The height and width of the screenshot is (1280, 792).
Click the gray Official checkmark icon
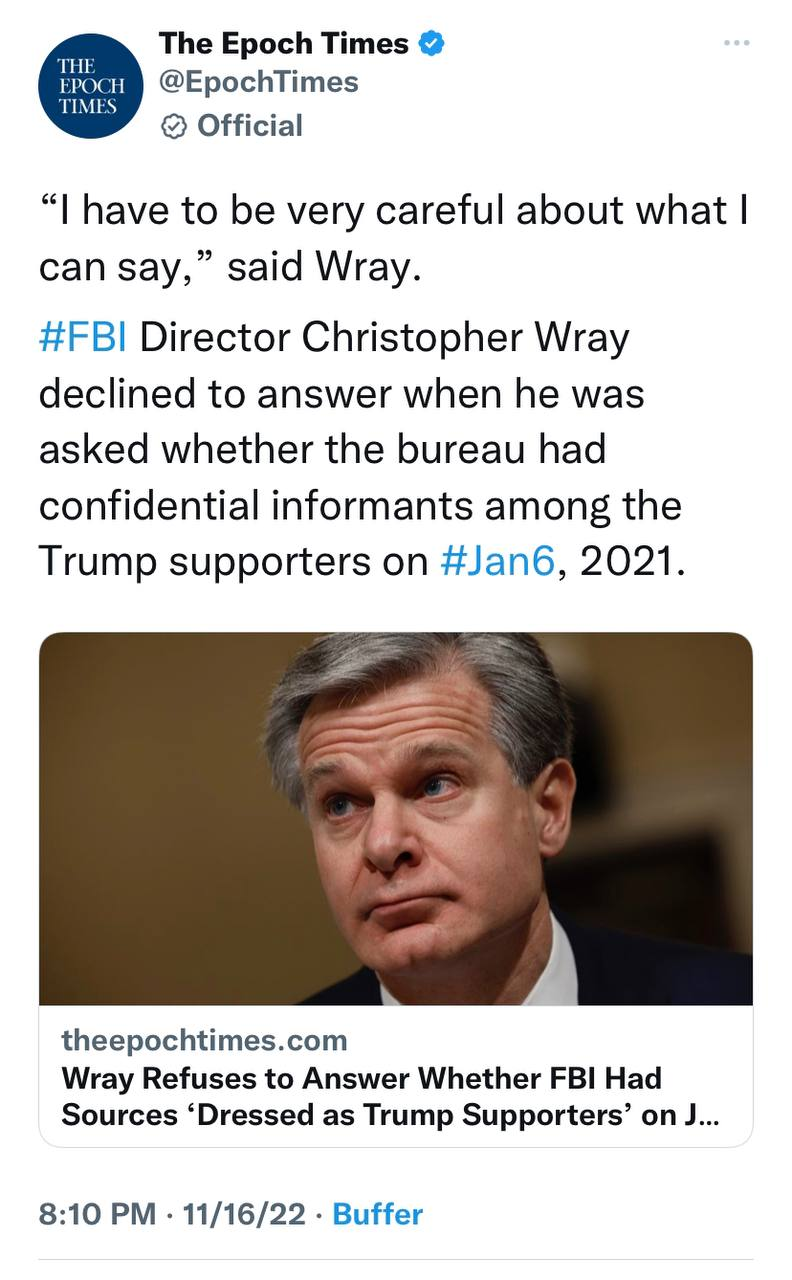coord(174,126)
